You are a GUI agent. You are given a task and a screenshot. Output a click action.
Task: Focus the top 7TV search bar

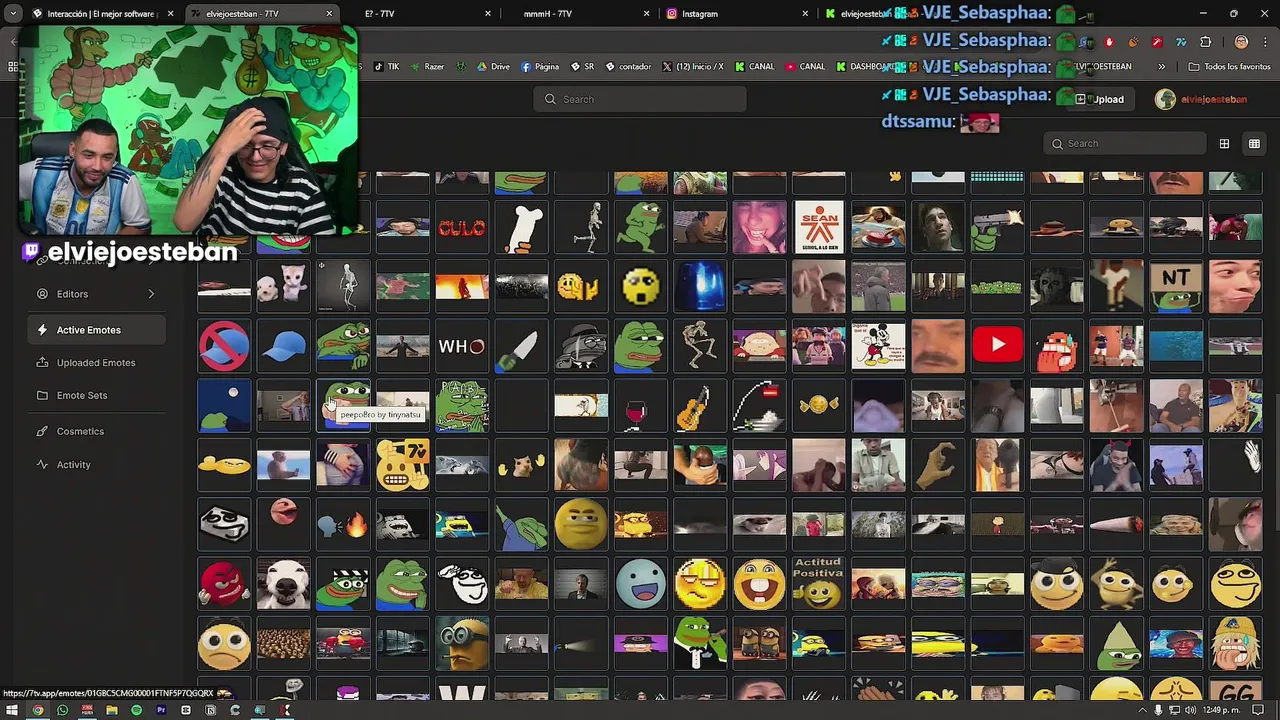(x=640, y=99)
